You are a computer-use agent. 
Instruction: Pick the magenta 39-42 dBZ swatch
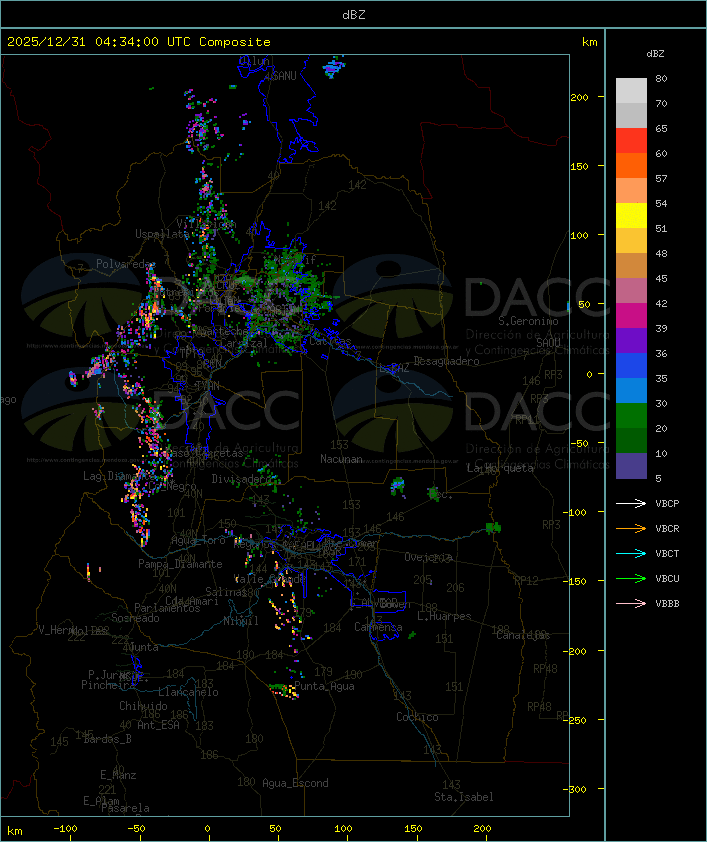(x=631, y=316)
